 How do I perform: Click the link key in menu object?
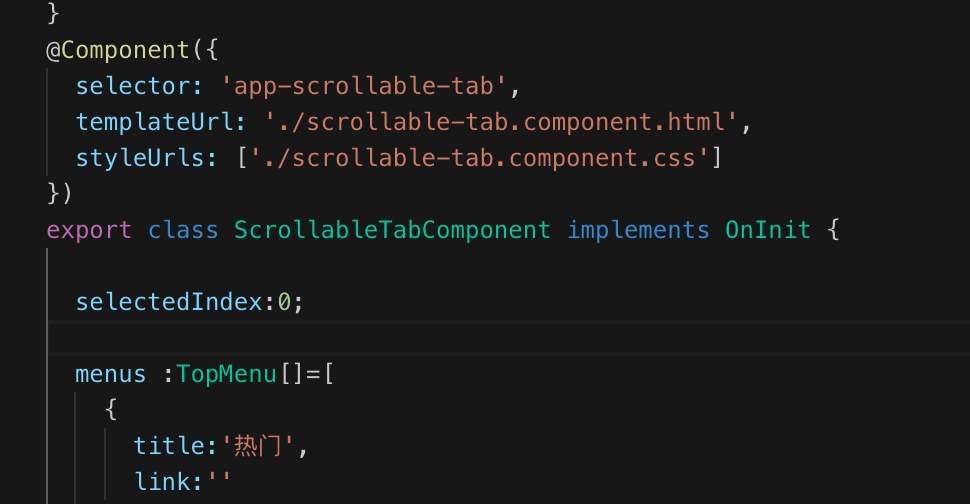(x=161, y=482)
